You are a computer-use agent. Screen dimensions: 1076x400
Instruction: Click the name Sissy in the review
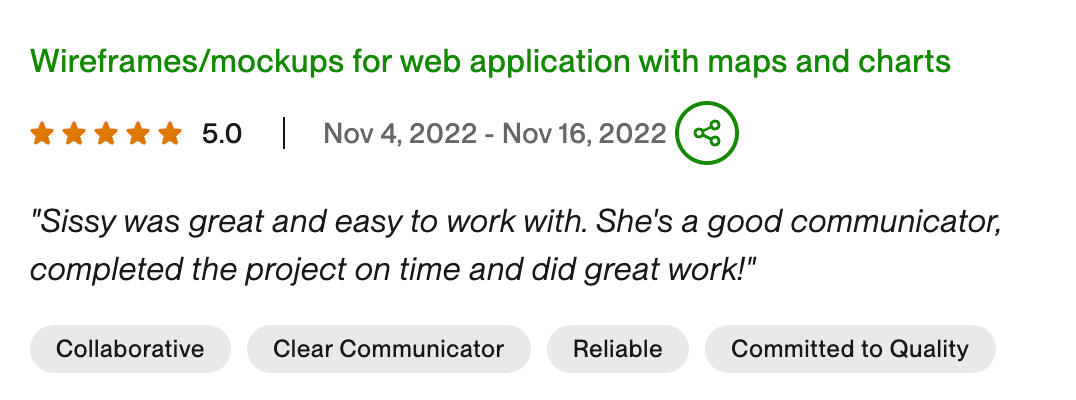coord(70,221)
